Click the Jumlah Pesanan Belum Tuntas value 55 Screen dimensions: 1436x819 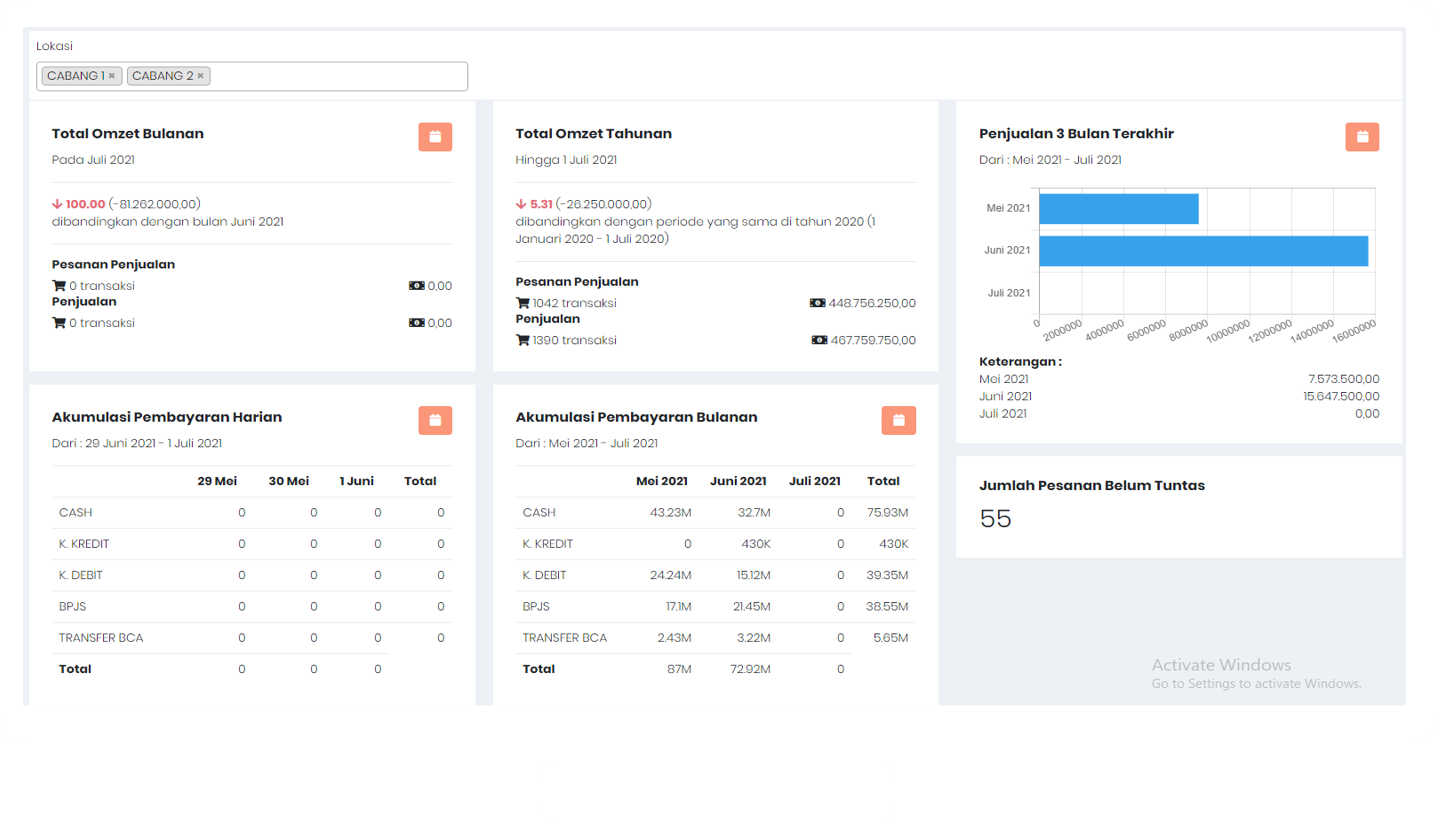coord(995,519)
